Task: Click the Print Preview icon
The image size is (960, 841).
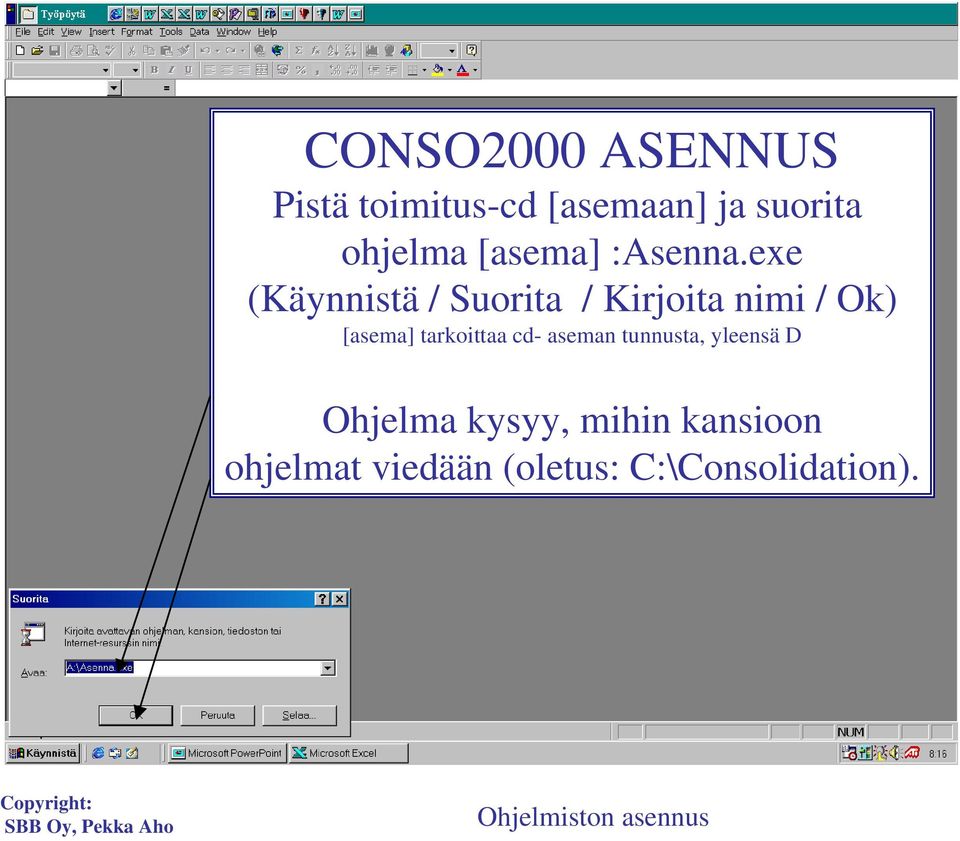Action: pos(93,50)
